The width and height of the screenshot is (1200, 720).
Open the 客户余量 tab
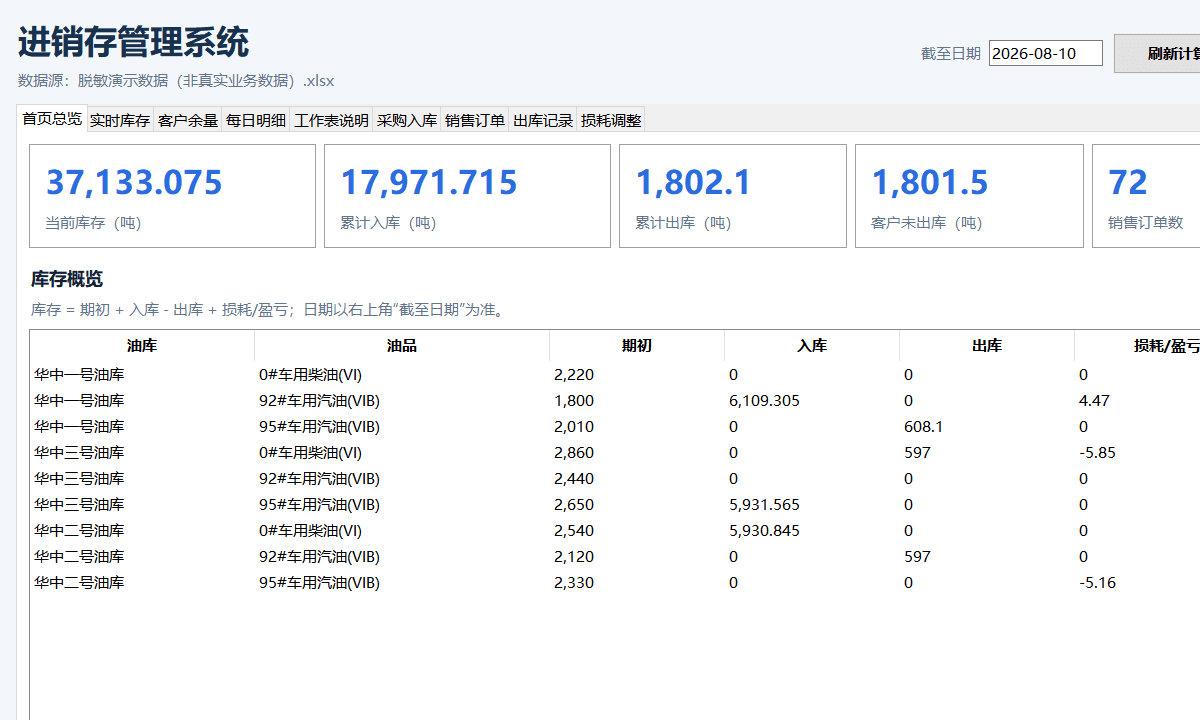point(188,121)
